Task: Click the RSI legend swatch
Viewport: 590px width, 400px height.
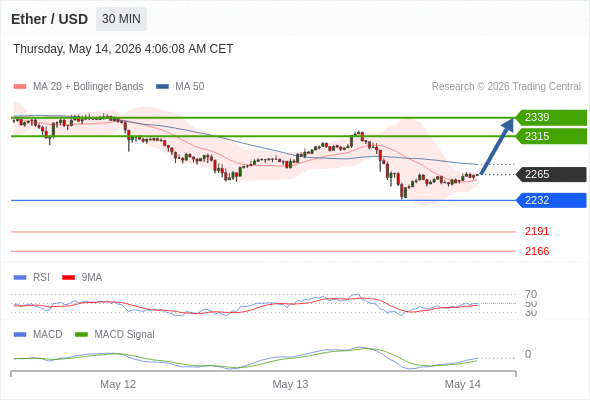Action: (20, 278)
